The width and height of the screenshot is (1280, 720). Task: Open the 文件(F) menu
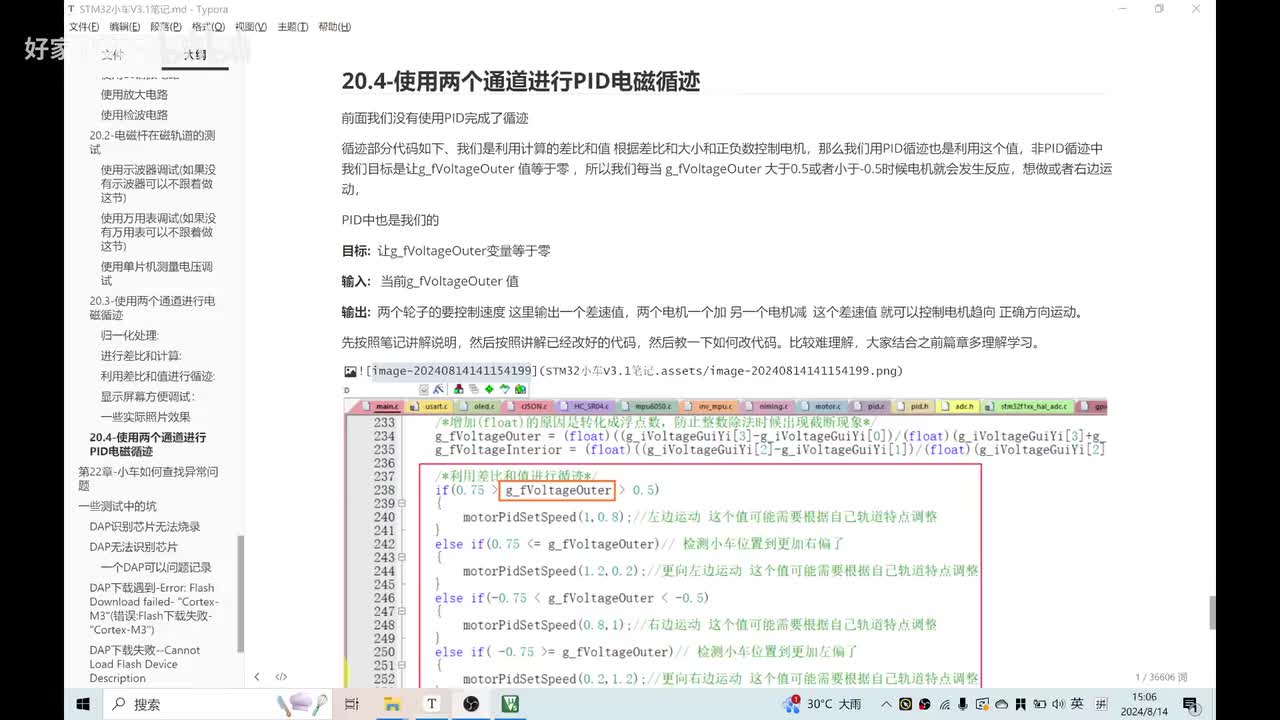click(83, 27)
